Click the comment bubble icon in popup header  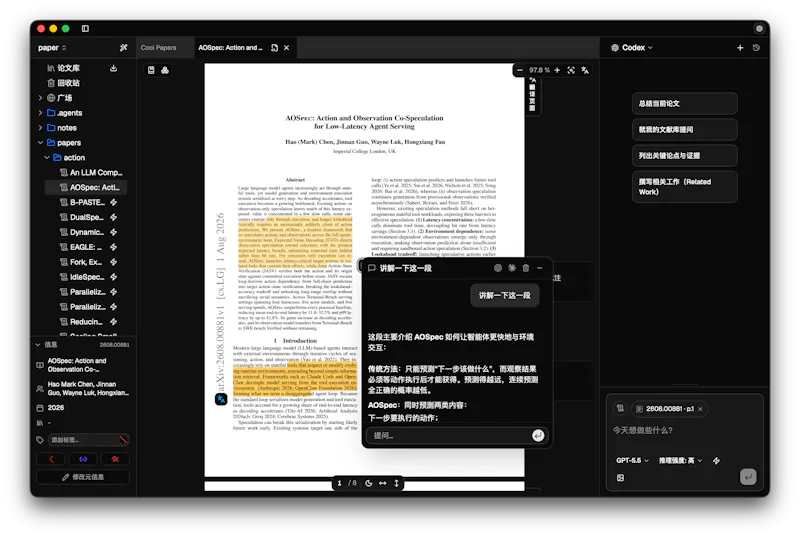coord(372,268)
